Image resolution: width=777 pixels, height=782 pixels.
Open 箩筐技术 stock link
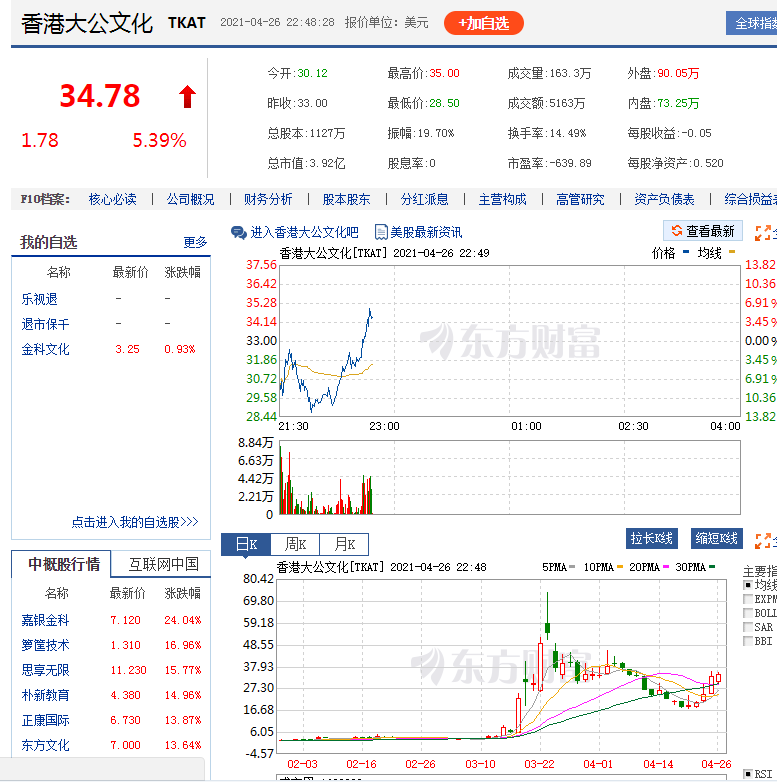click(x=45, y=645)
